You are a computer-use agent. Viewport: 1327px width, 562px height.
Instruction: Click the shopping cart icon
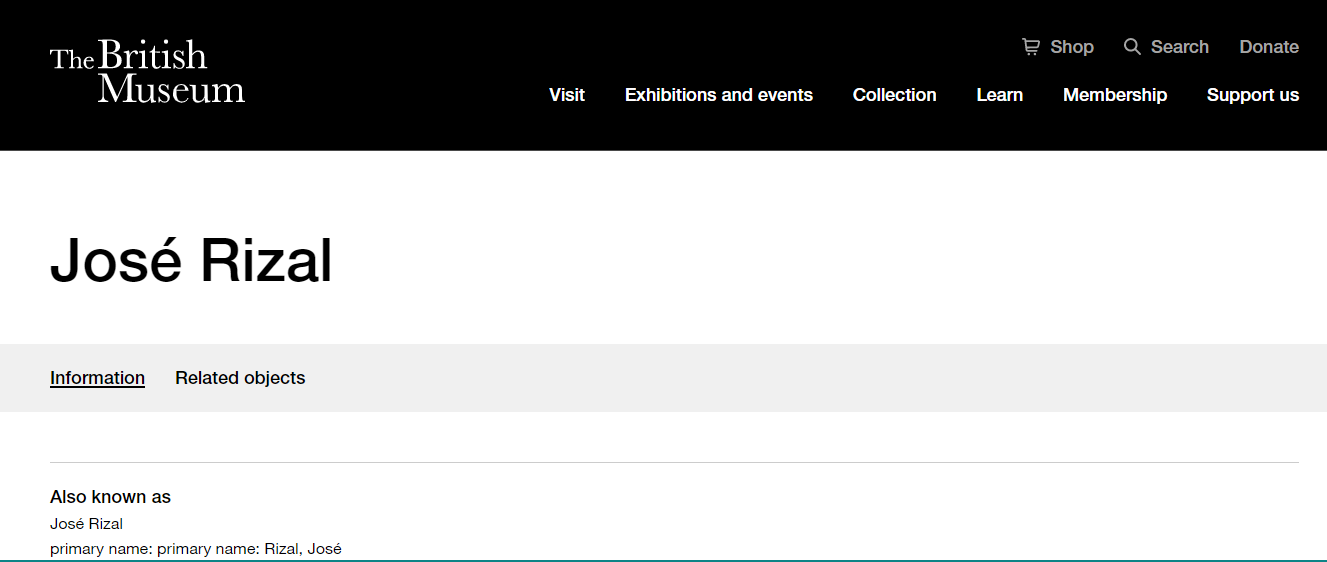click(1031, 46)
